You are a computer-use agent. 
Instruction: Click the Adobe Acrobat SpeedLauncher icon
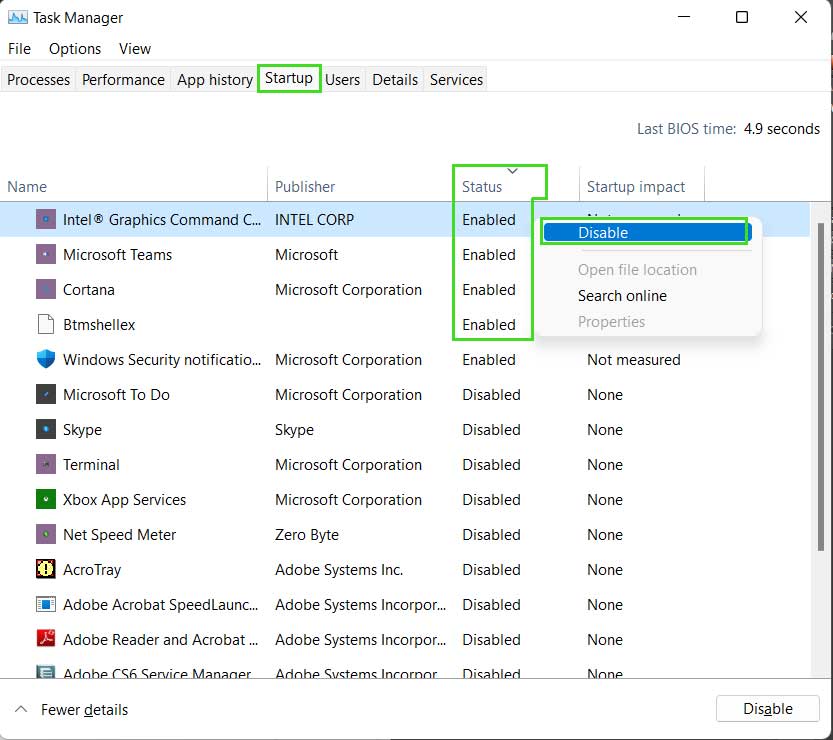(46, 605)
